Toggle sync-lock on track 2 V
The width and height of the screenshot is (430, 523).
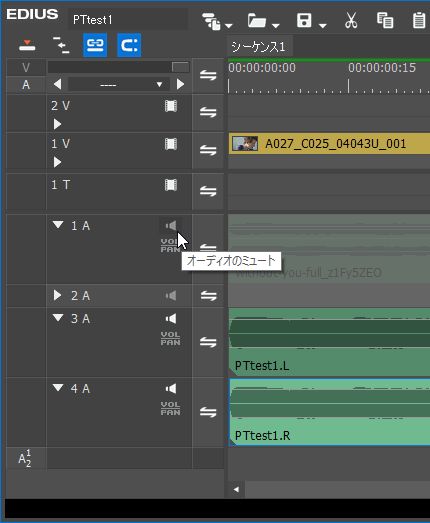208,112
